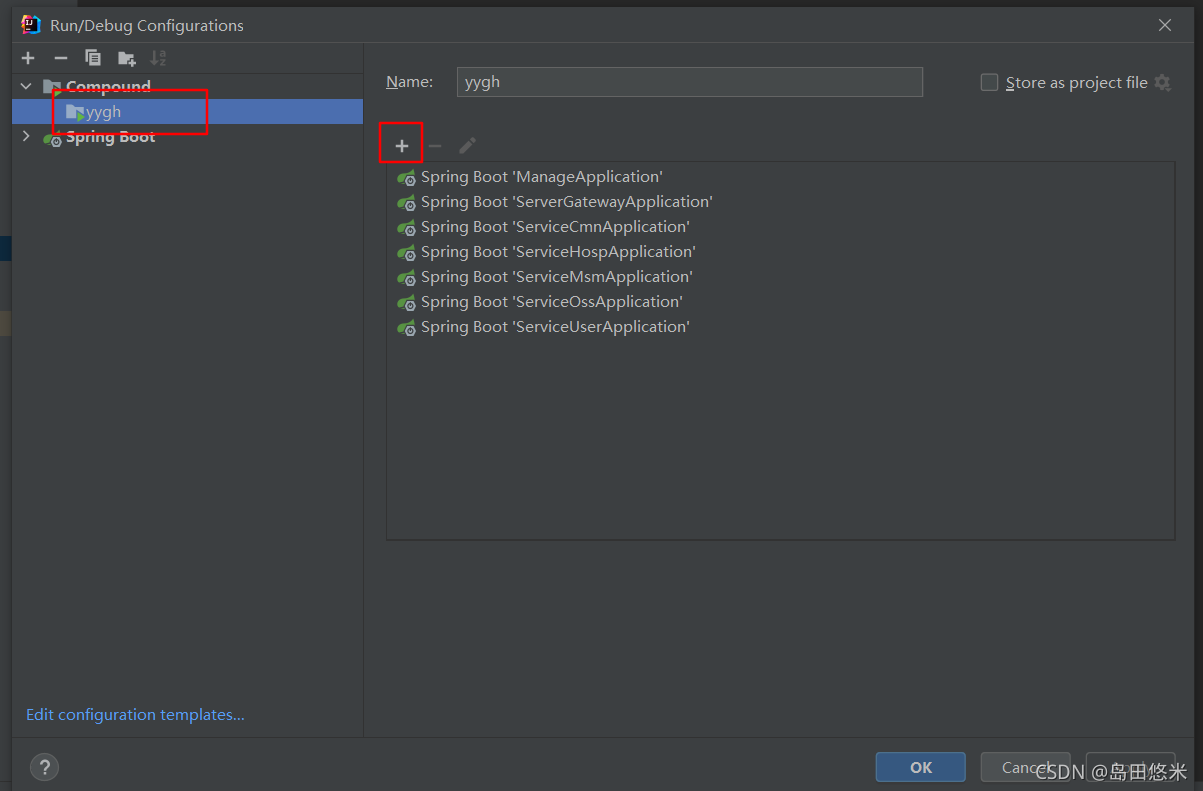
Task: Collapse the Compound tree node
Action: pos(26,87)
